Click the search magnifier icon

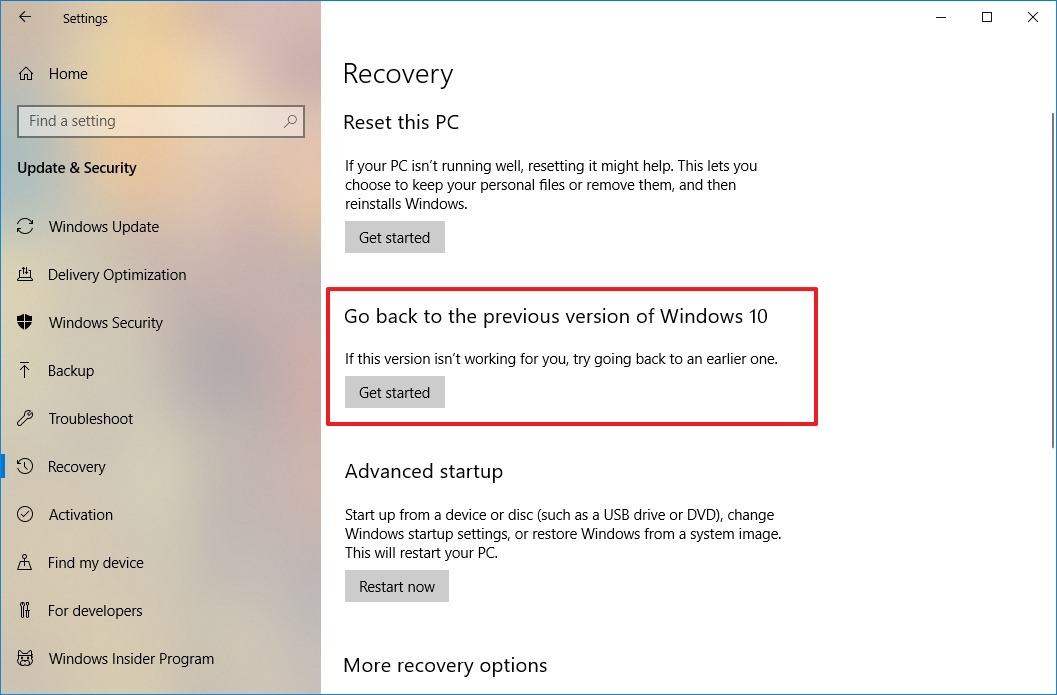point(290,121)
